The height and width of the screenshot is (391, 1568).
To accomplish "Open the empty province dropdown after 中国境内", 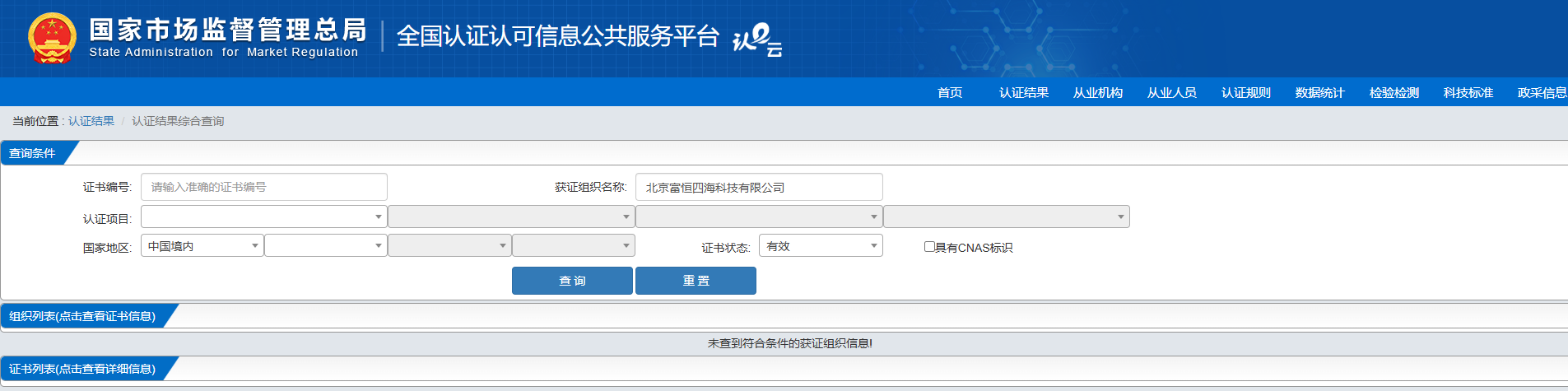I will click(326, 245).
